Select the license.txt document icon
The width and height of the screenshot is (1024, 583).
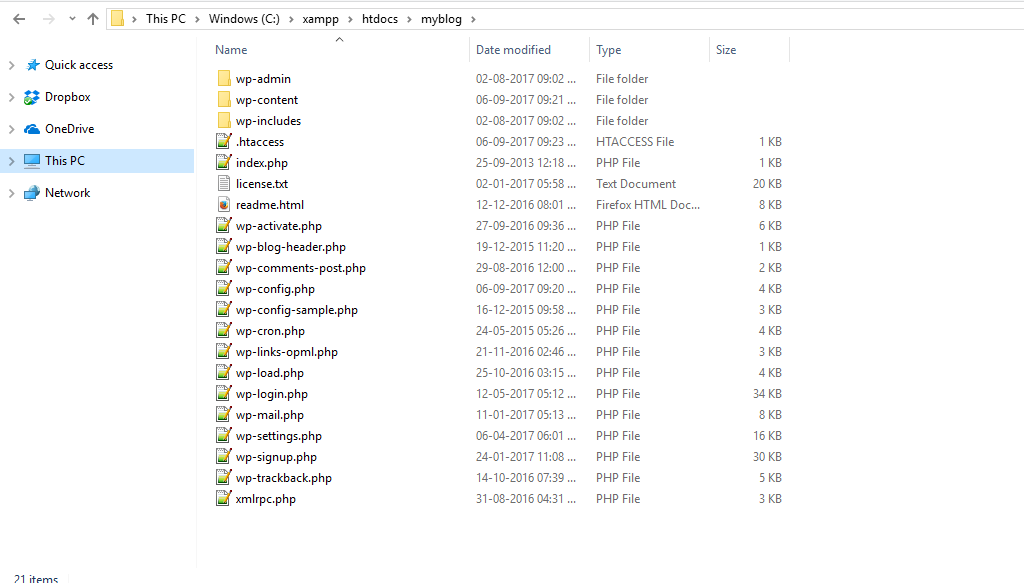coord(223,183)
